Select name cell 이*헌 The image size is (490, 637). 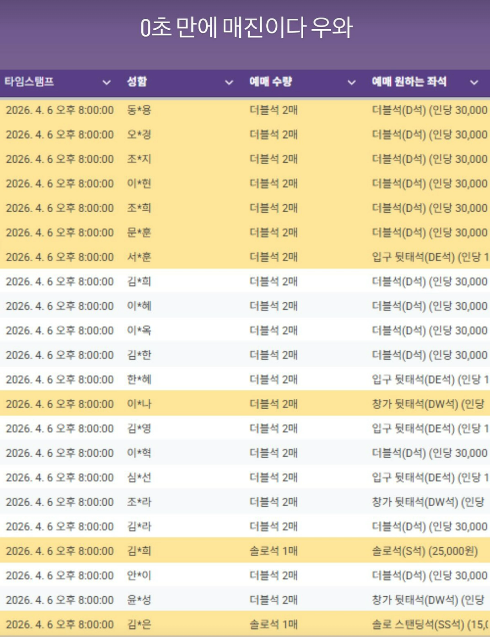click(139, 184)
